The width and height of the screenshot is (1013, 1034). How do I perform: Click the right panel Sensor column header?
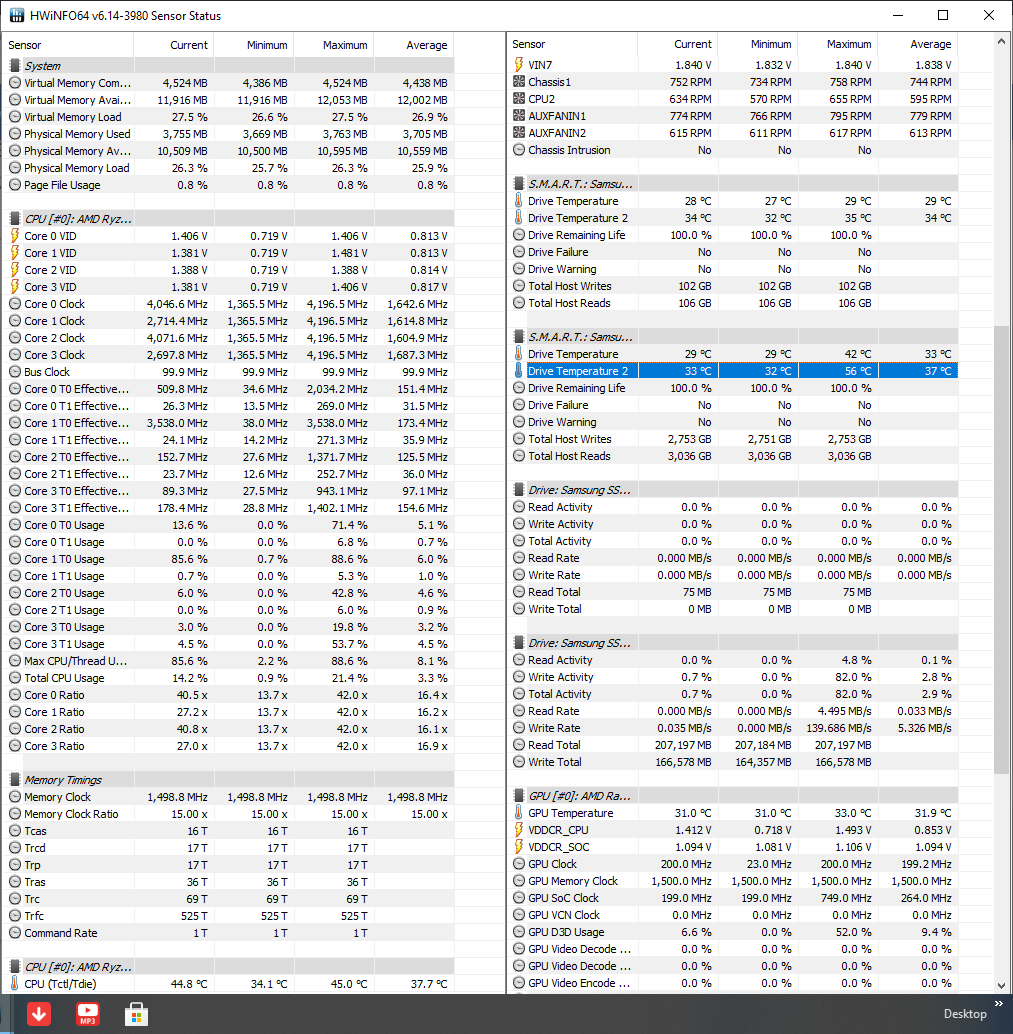[572, 44]
